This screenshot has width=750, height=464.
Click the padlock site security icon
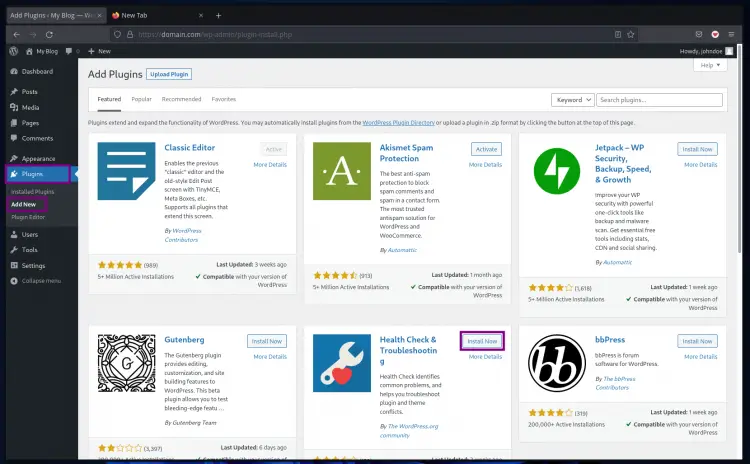(x=130, y=34)
